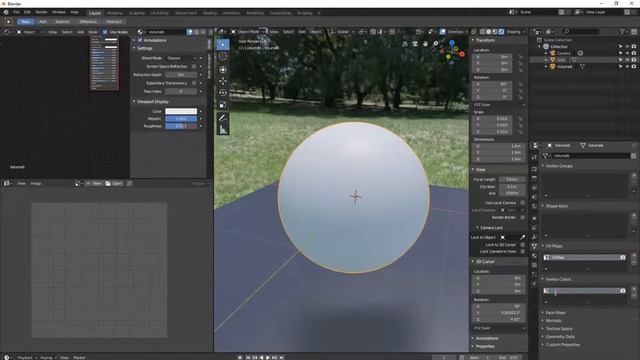The width and height of the screenshot is (640, 360).
Task: Open the Help menu
Action: click(x=75, y=12)
